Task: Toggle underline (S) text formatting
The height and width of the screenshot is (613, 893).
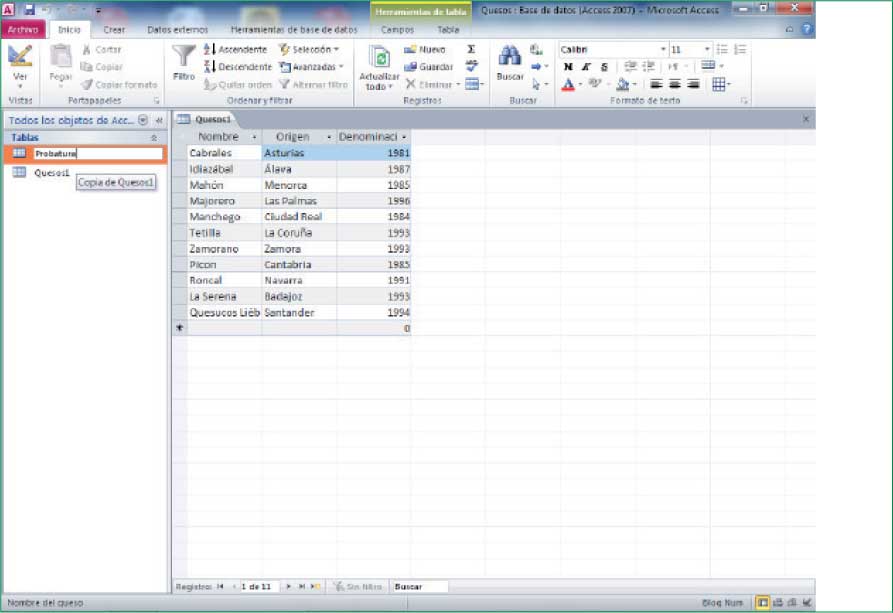Action: [604, 67]
